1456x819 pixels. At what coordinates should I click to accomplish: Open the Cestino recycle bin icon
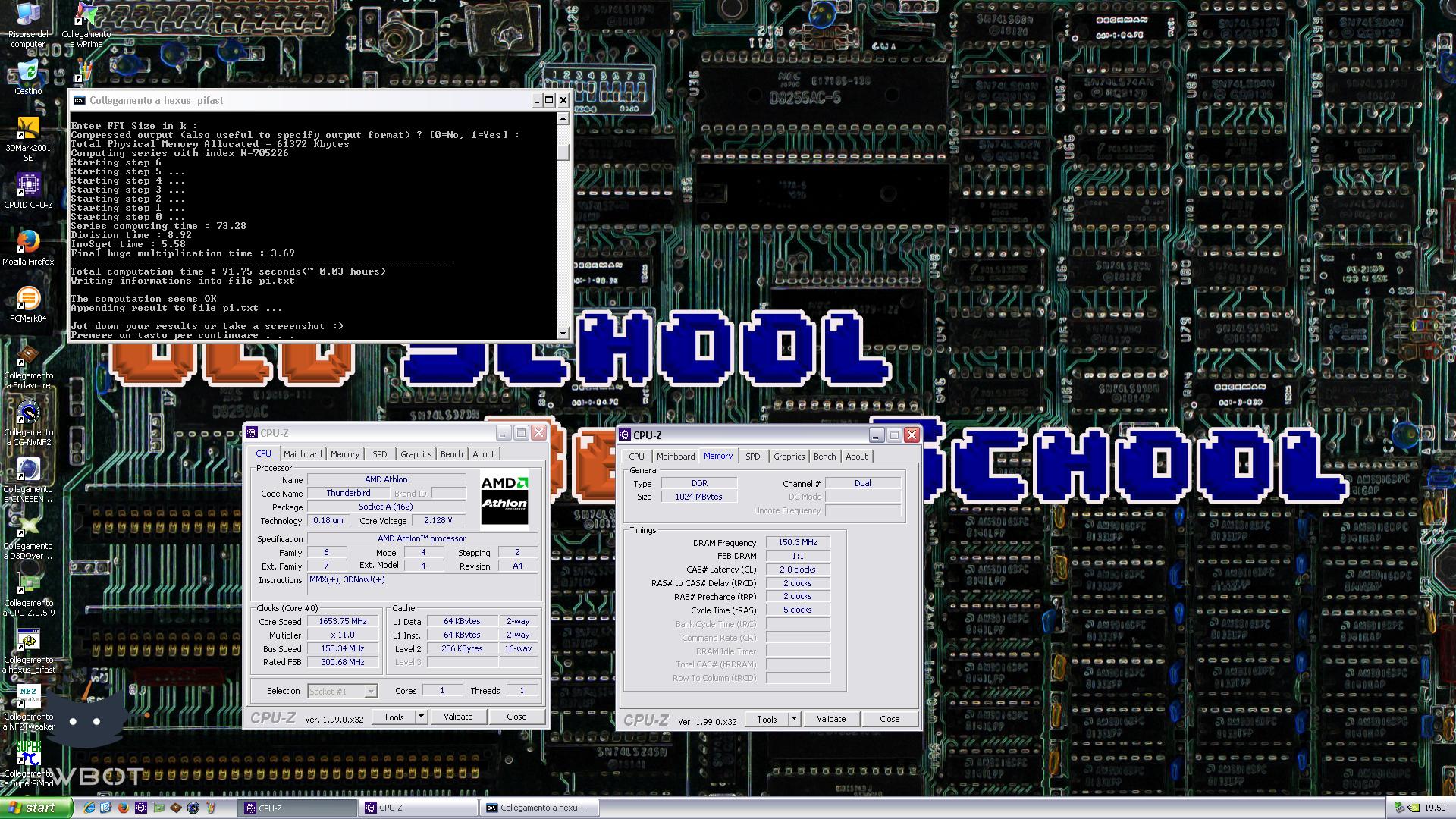pyautogui.click(x=28, y=77)
